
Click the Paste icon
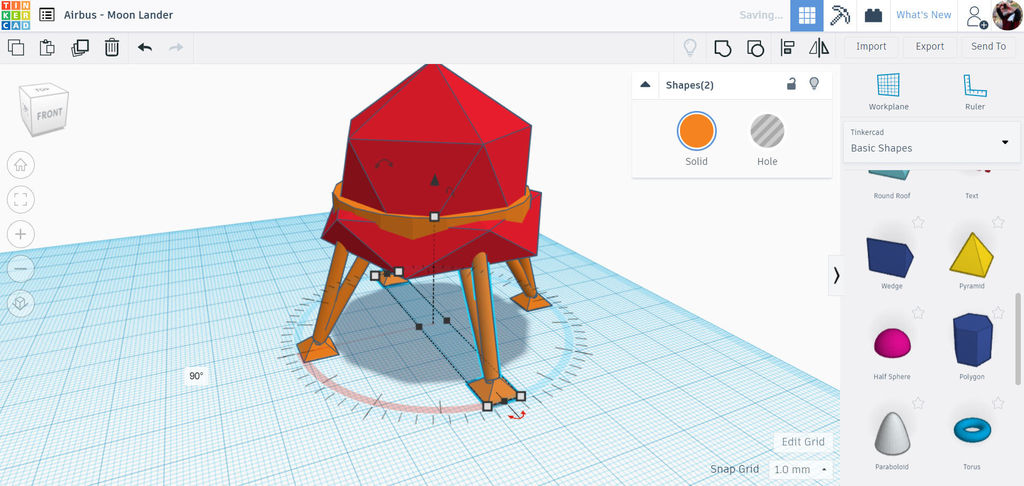pyautogui.click(x=47, y=48)
